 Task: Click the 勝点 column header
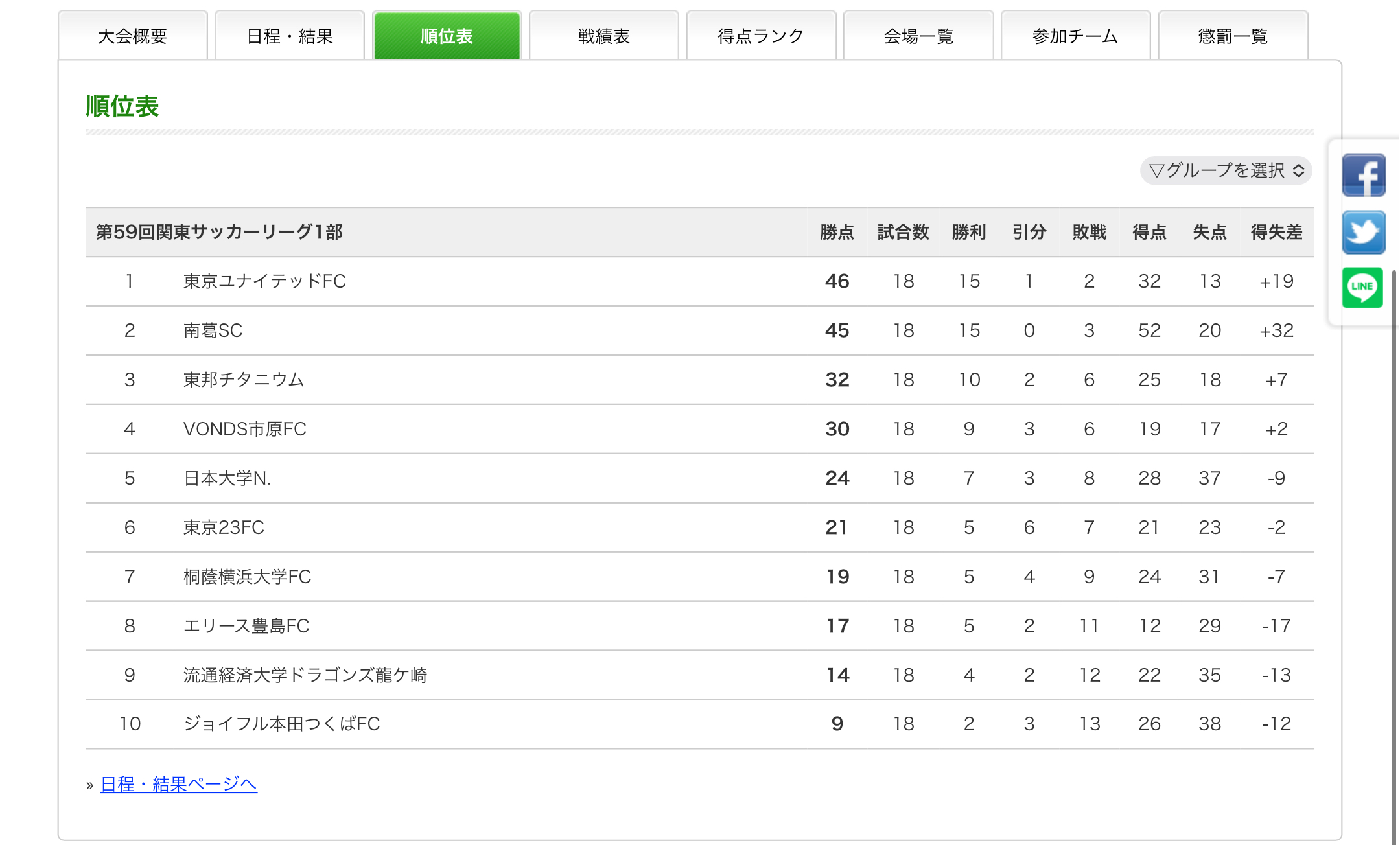(x=837, y=232)
